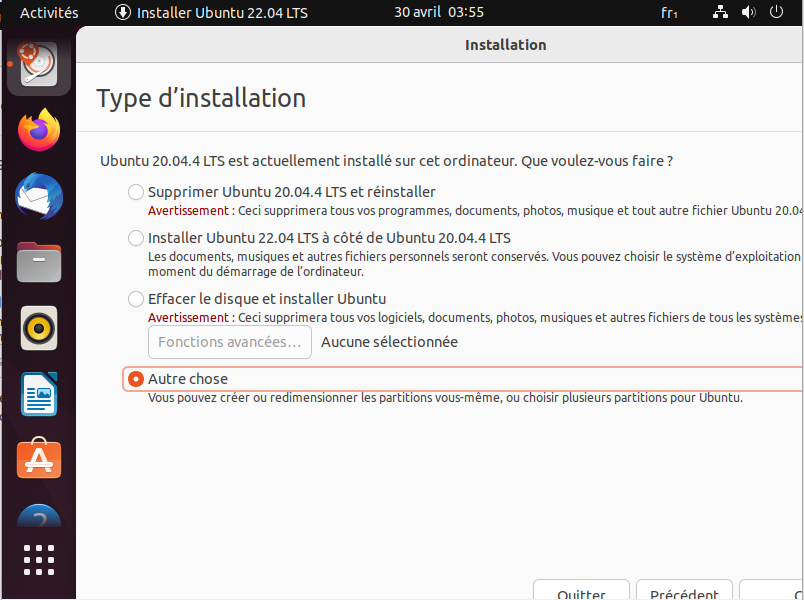
Task: Open the volume speaker icon
Action: [x=749, y=12]
